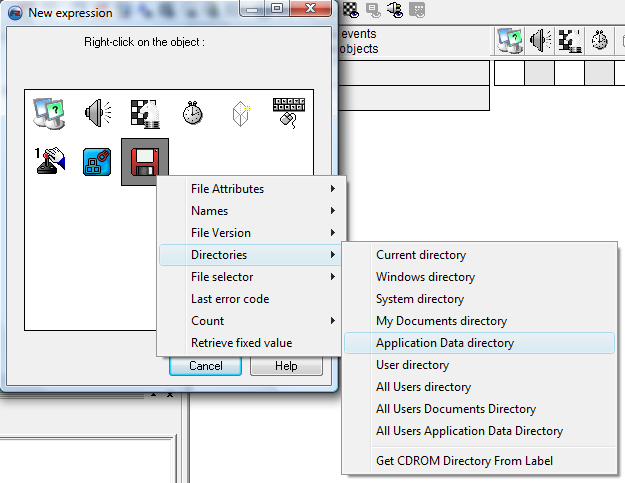This screenshot has height=483, width=625.
Task: Click the Create new objects cube icon
Action: click(x=241, y=112)
